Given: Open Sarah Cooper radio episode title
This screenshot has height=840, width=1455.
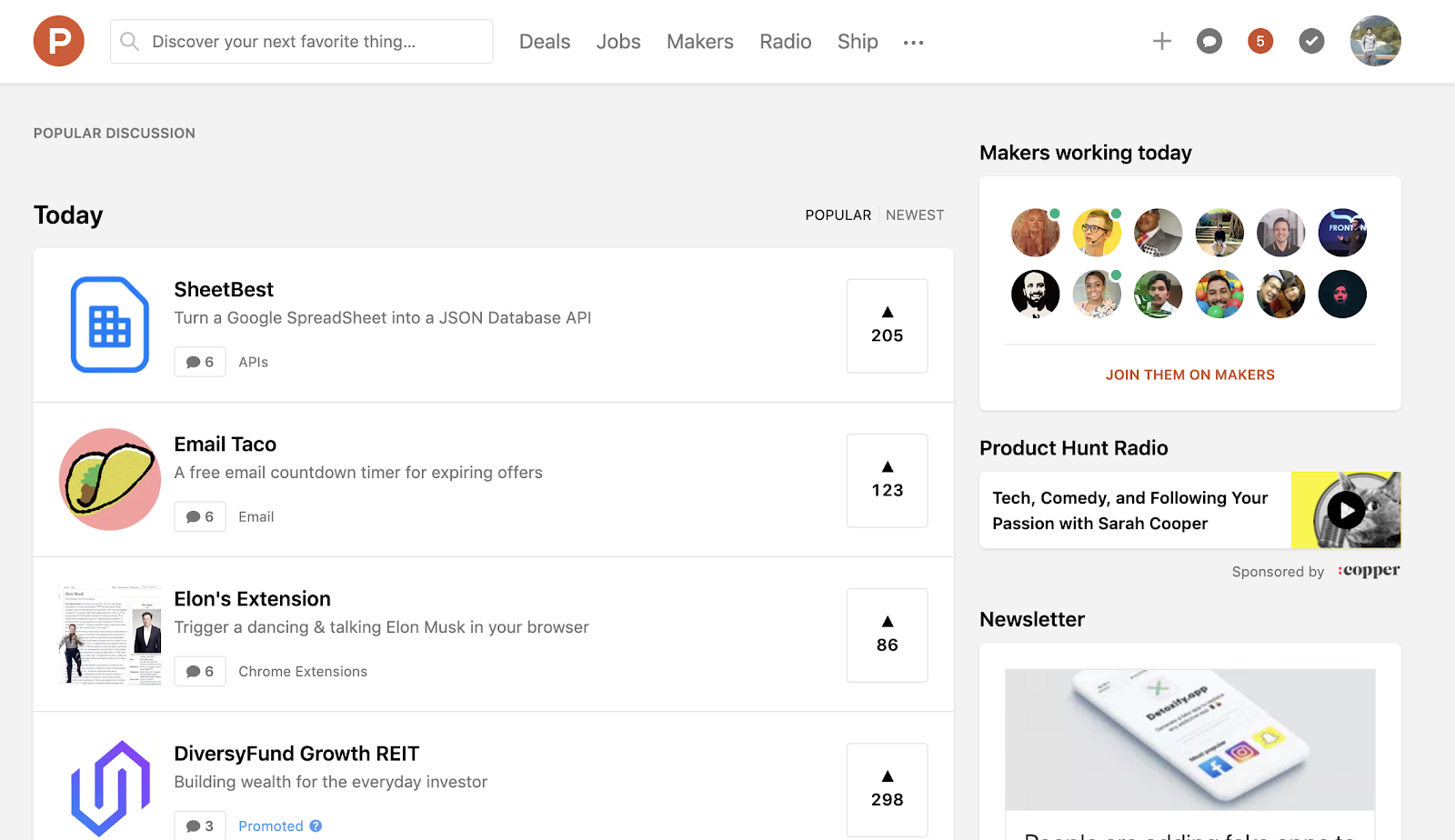Looking at the screenshot, I should tap(1130, 510).
